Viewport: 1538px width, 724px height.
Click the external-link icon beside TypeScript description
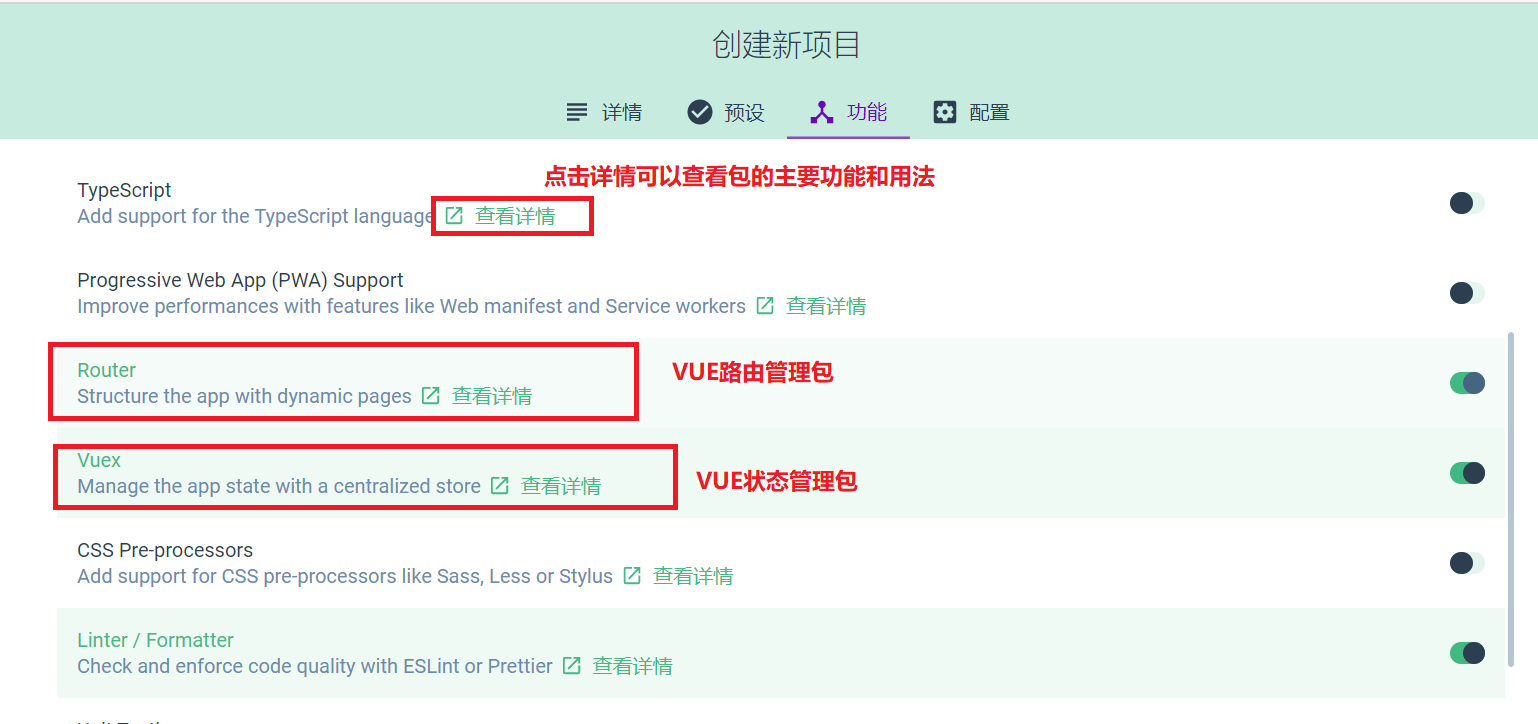454,216
